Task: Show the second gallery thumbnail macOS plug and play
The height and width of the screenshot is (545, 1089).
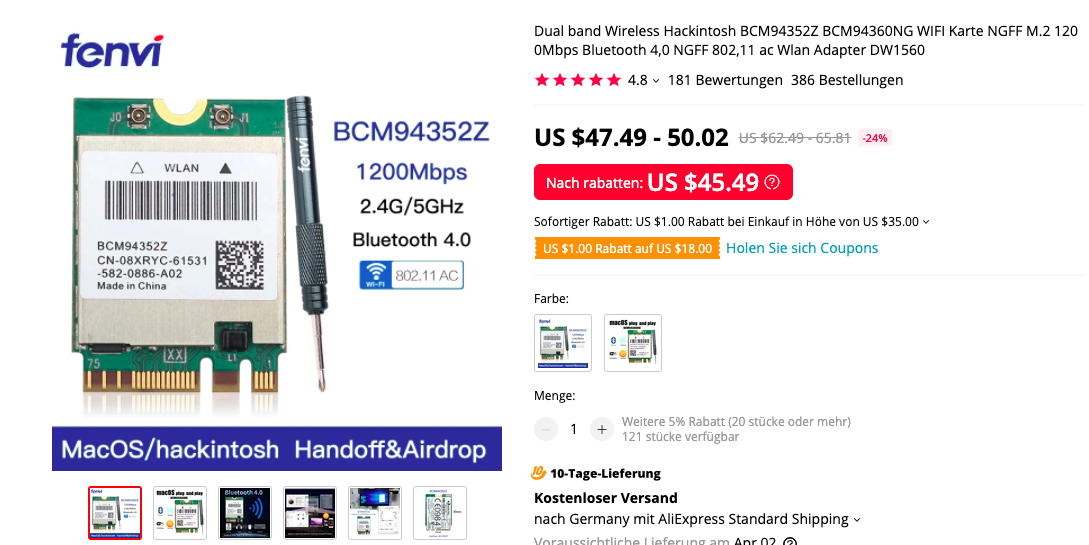Action: 180,513
